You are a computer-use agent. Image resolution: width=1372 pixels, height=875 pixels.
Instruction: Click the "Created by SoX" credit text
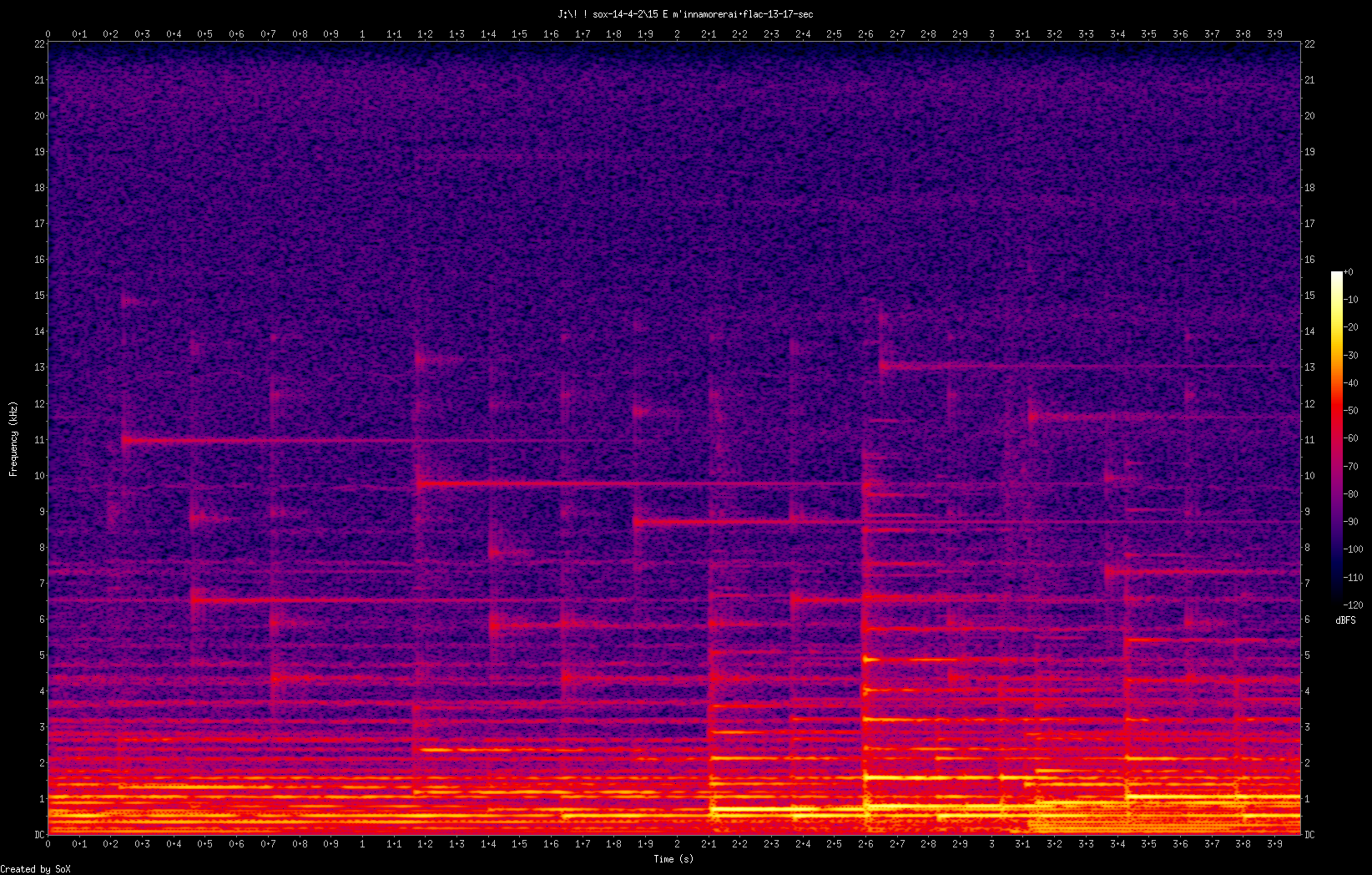[x=36, y=869]
